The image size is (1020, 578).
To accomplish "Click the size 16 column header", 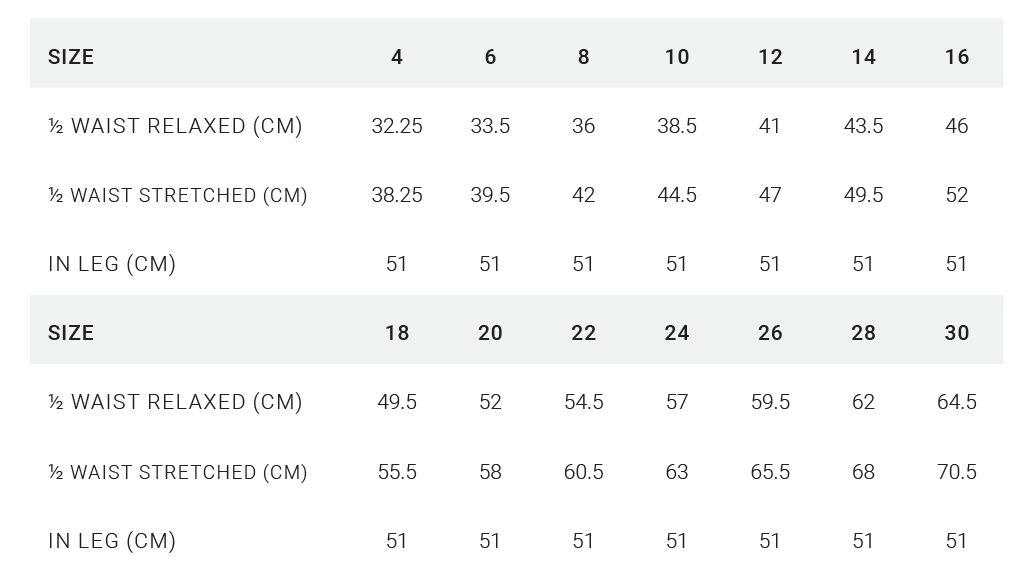I will click(x=957, y=57).
